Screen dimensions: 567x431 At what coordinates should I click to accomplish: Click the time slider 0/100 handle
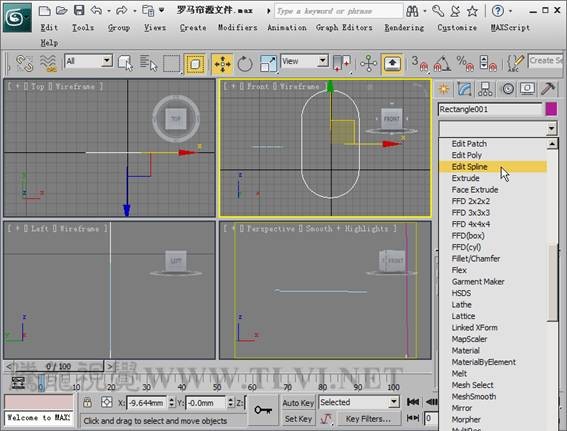59,367
